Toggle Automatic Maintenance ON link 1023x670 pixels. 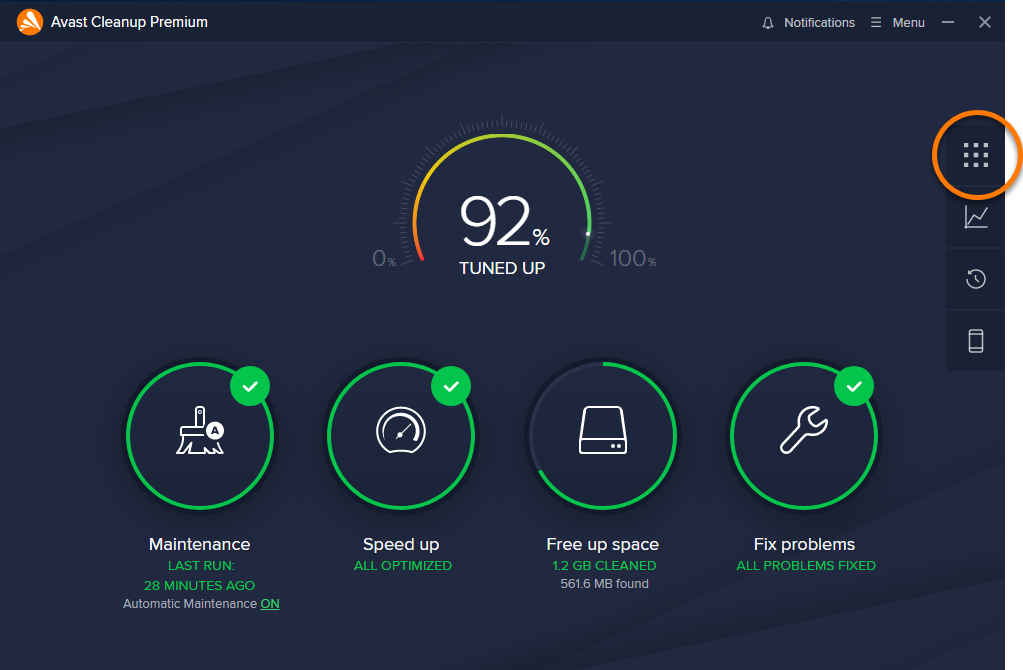click(x=269, y=604)
